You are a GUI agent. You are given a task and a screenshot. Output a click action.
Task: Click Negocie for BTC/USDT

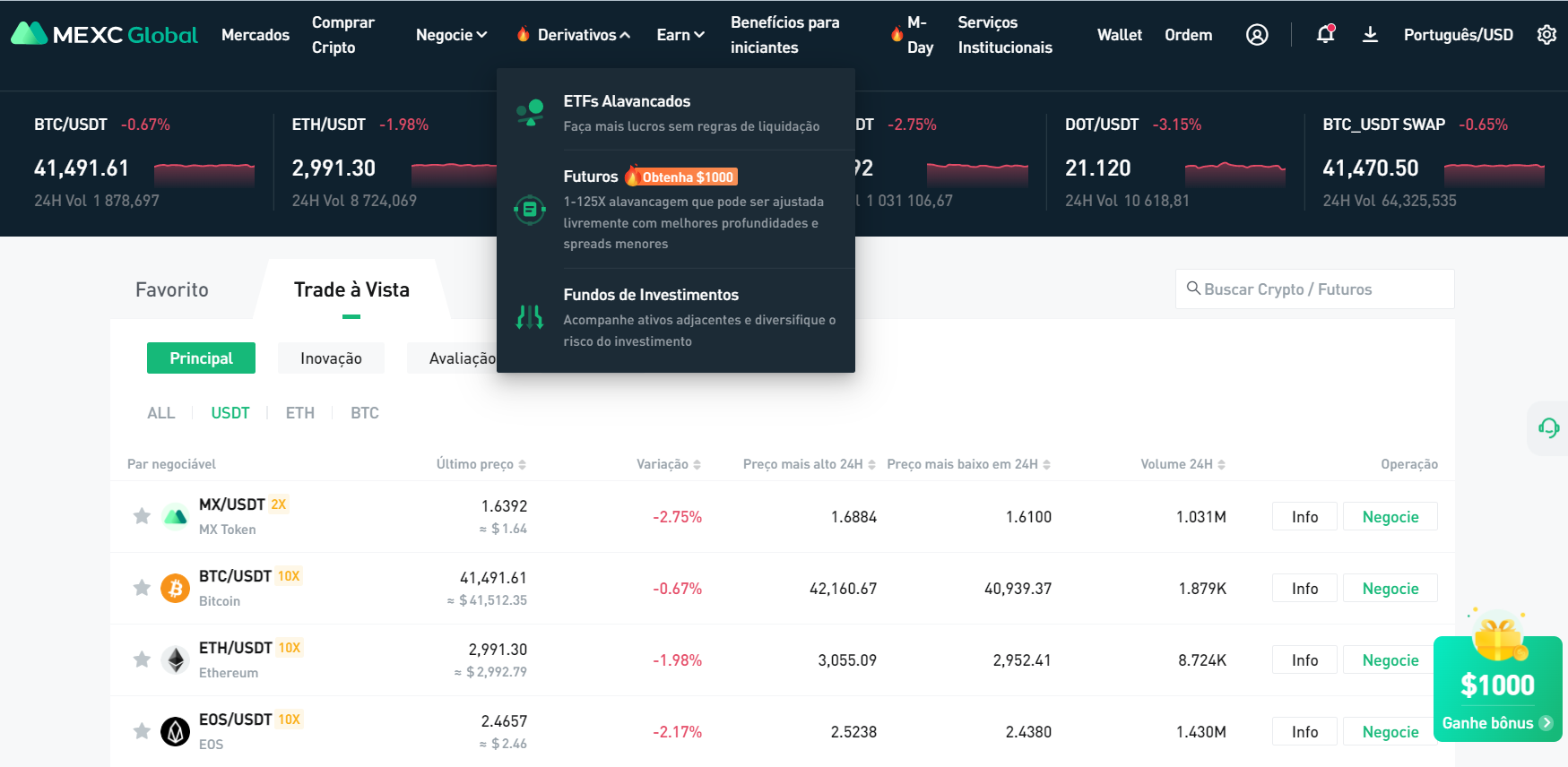tap(1390, 588)
